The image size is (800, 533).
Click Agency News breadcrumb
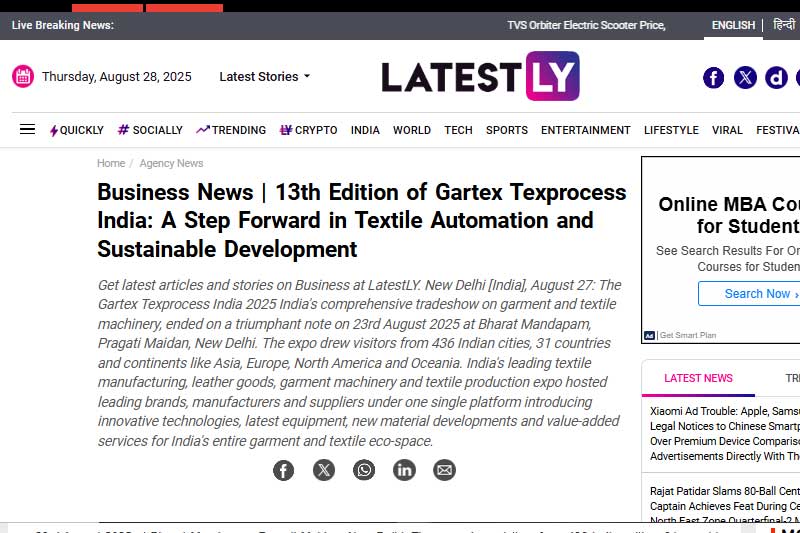pyautogui.click(x=171, y=163)
